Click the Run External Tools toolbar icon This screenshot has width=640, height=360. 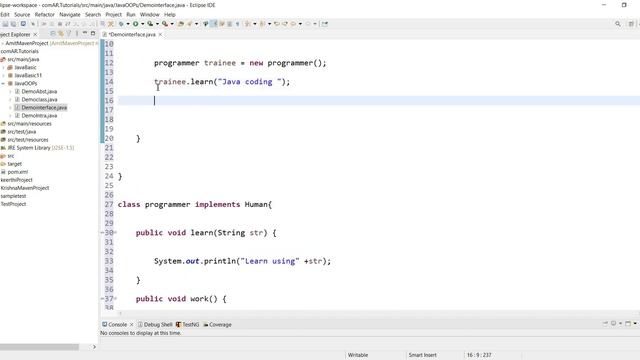pos(164,24)
